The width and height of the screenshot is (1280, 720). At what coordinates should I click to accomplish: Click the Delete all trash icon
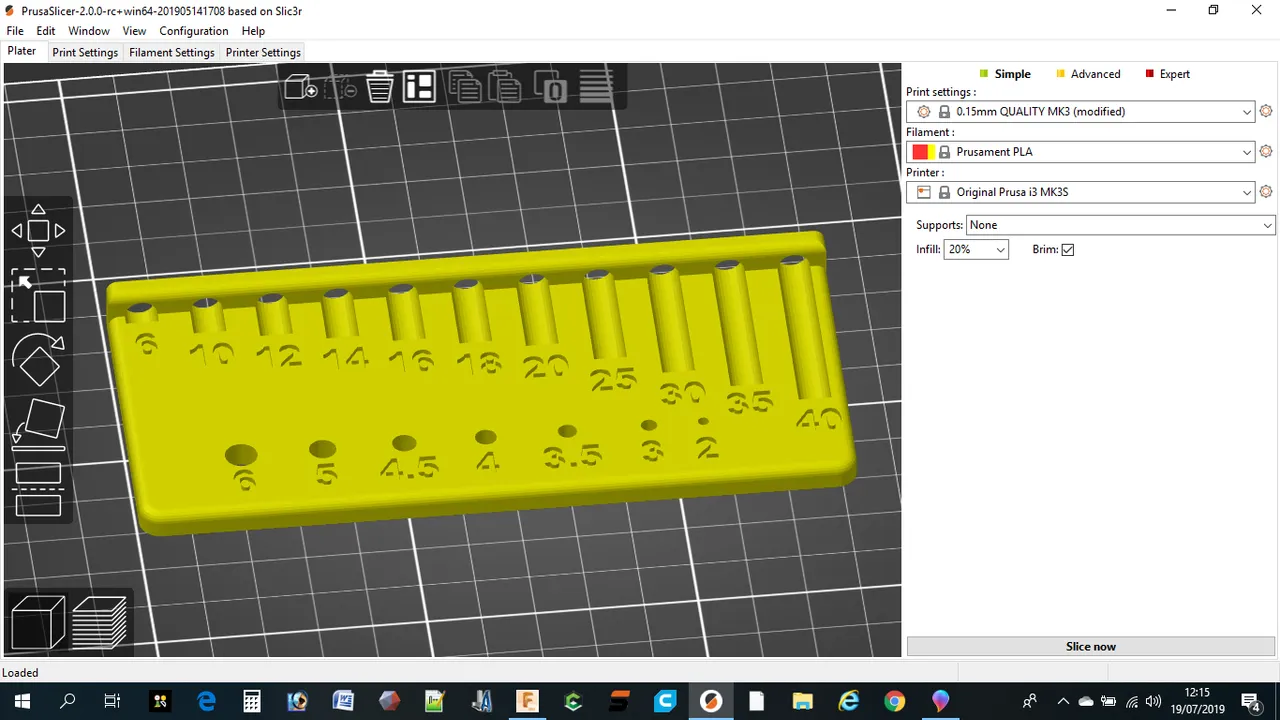(x=379, y=88)
